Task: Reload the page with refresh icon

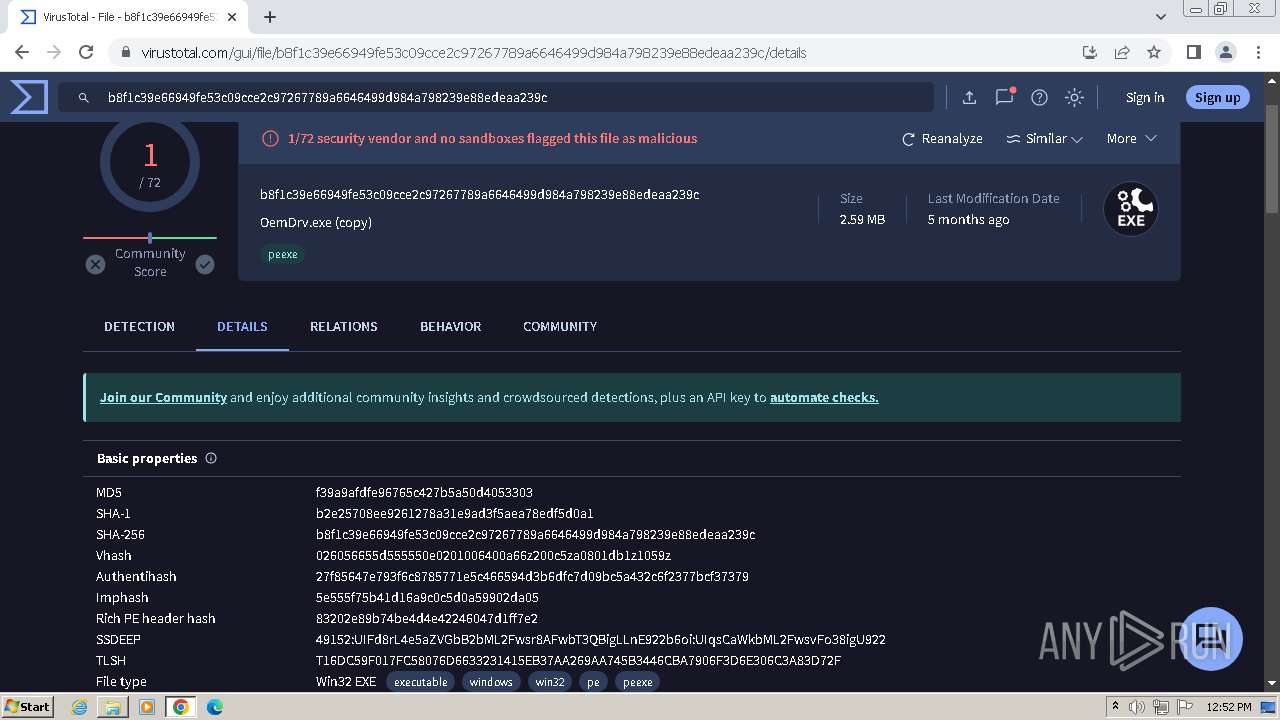Action: click(x=86, y=52)
